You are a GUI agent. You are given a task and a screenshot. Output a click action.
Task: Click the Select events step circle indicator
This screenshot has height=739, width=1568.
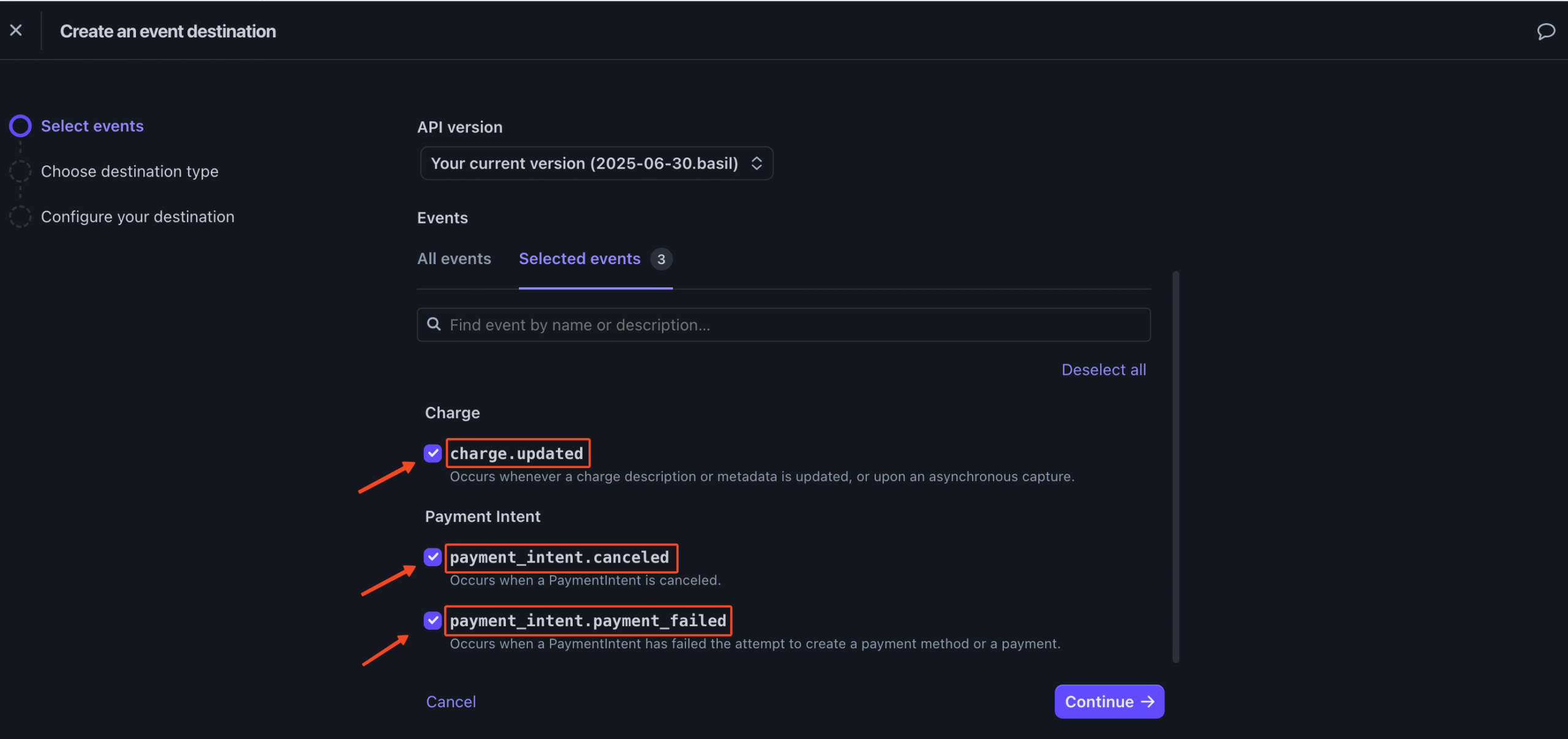[x=20, y=126]
